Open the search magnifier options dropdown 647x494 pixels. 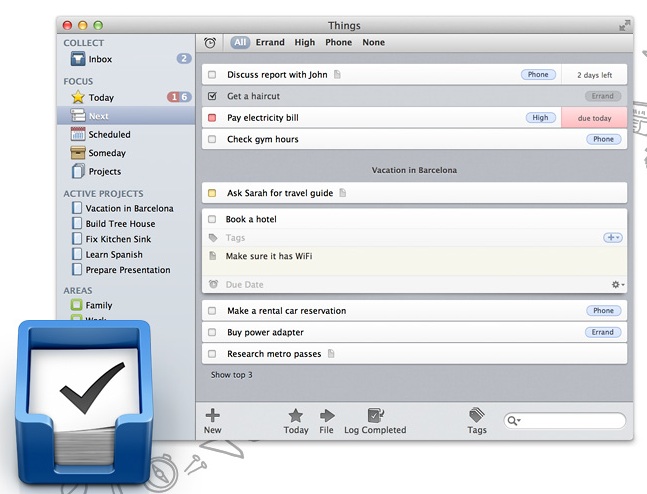click(x=514, y=421)
